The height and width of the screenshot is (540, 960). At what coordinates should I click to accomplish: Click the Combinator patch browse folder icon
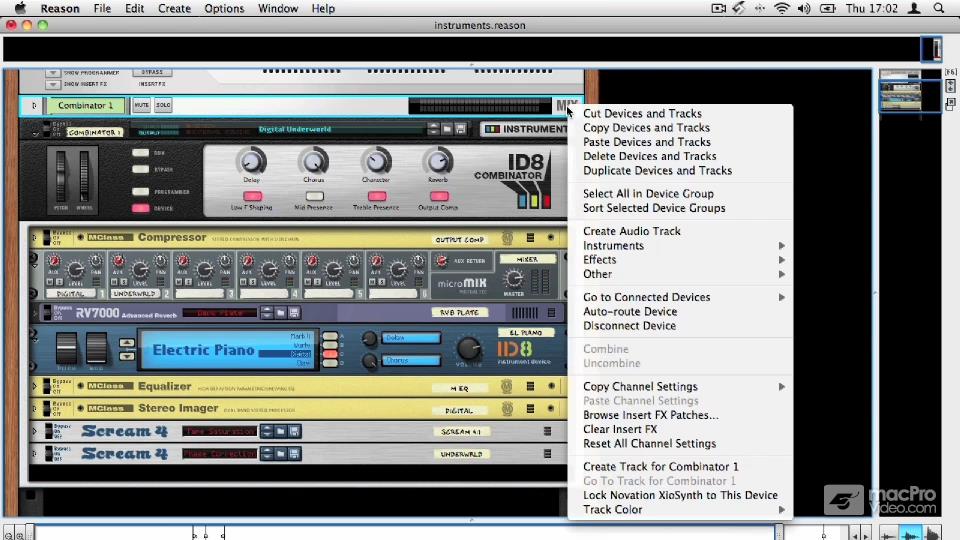tap(447, 129)
